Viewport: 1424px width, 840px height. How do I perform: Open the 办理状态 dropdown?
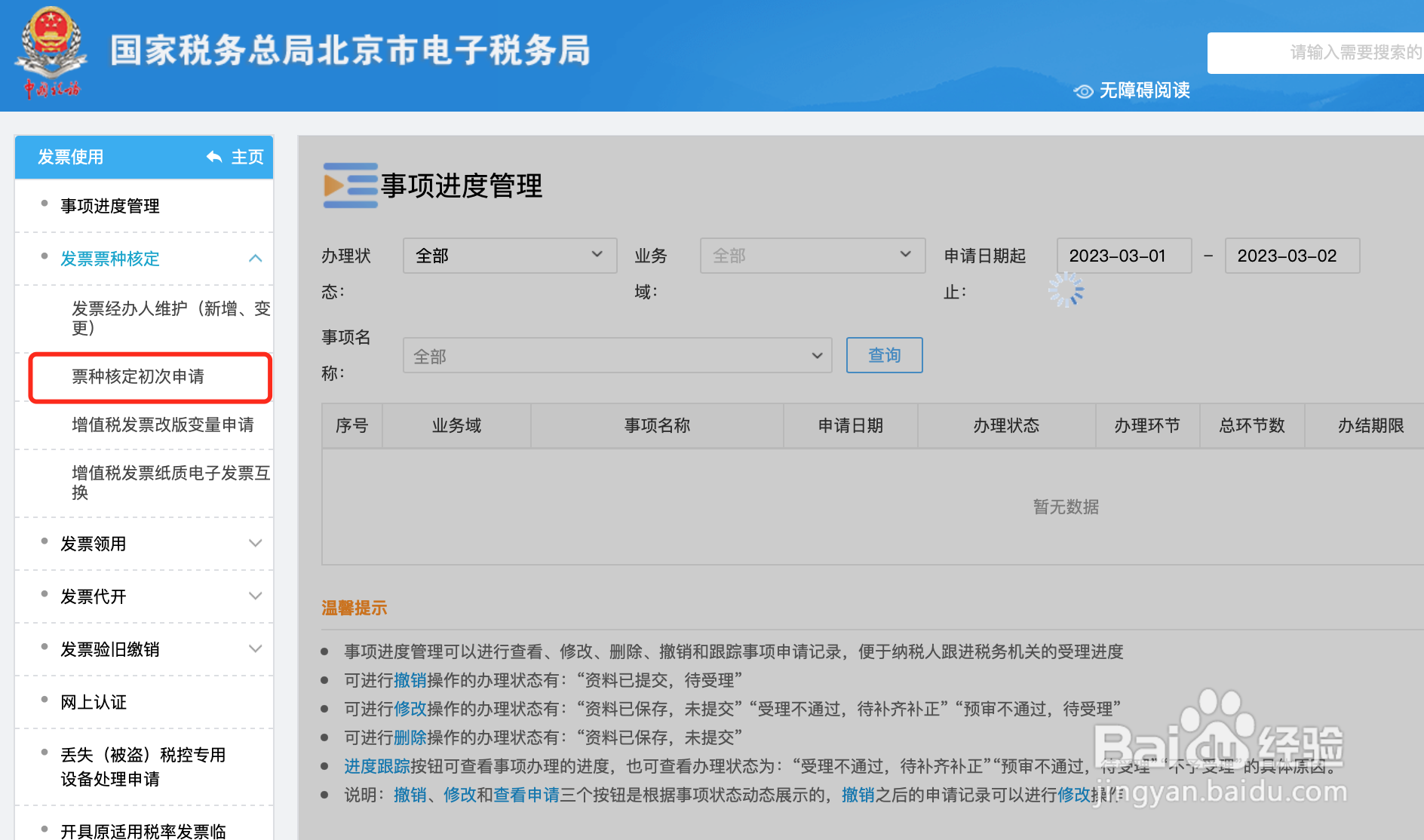point(510,256)
